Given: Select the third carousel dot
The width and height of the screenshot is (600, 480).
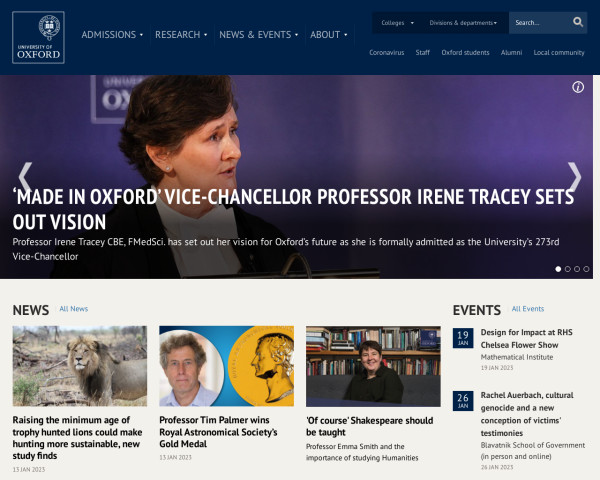Looking at the screenshot, I should coord(577,269).
